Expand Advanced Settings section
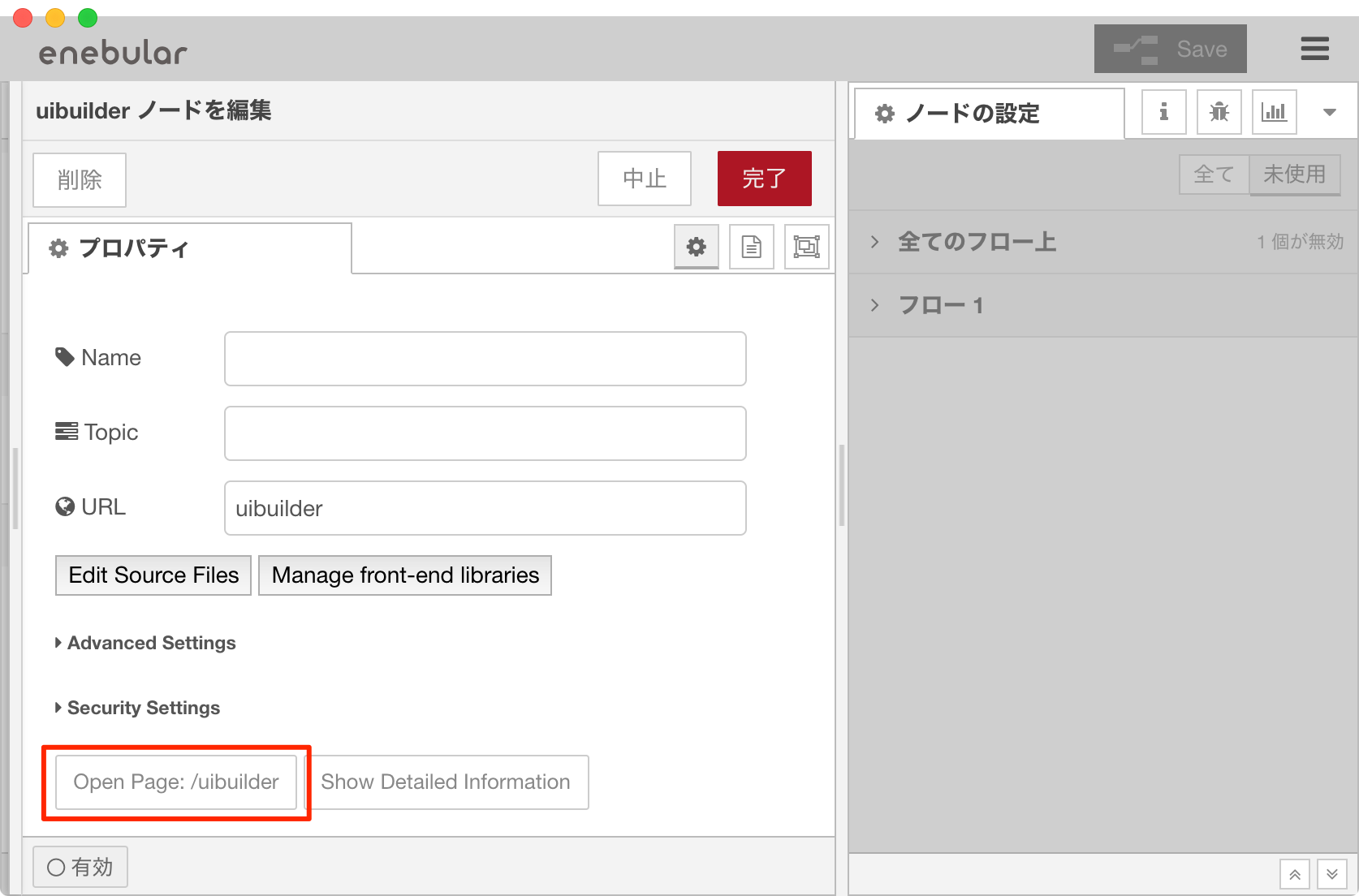Image resolution: width=1359 pixels, height=896 pixels. (145, 643)
